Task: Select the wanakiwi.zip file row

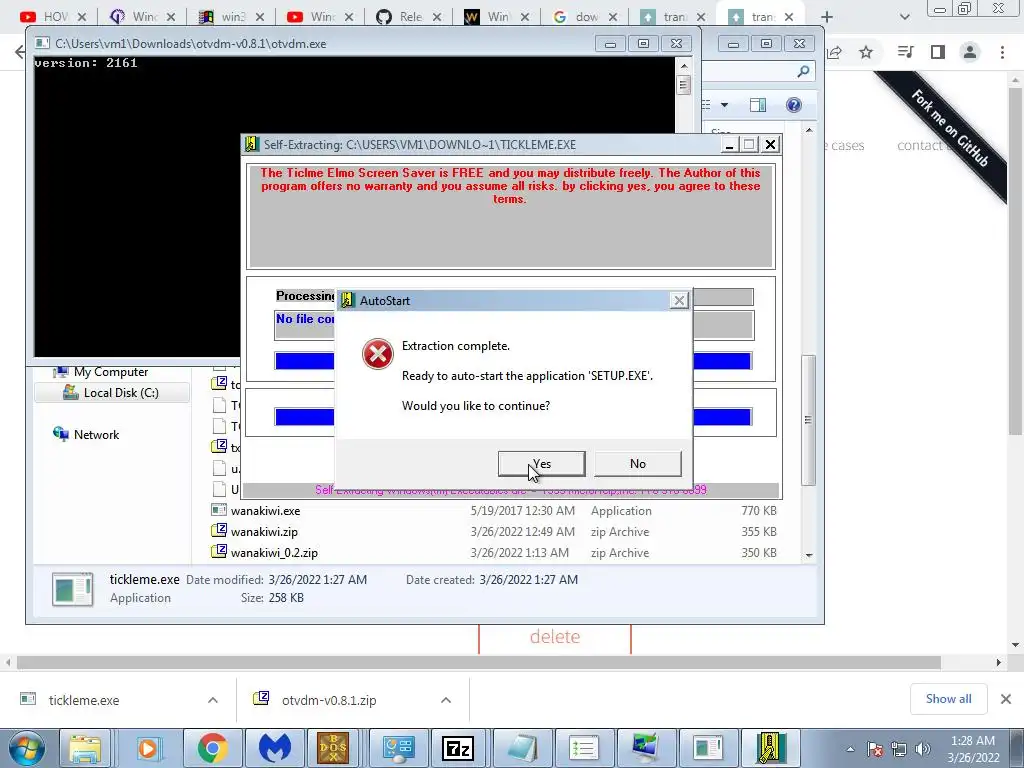Action: coord(494,532)
